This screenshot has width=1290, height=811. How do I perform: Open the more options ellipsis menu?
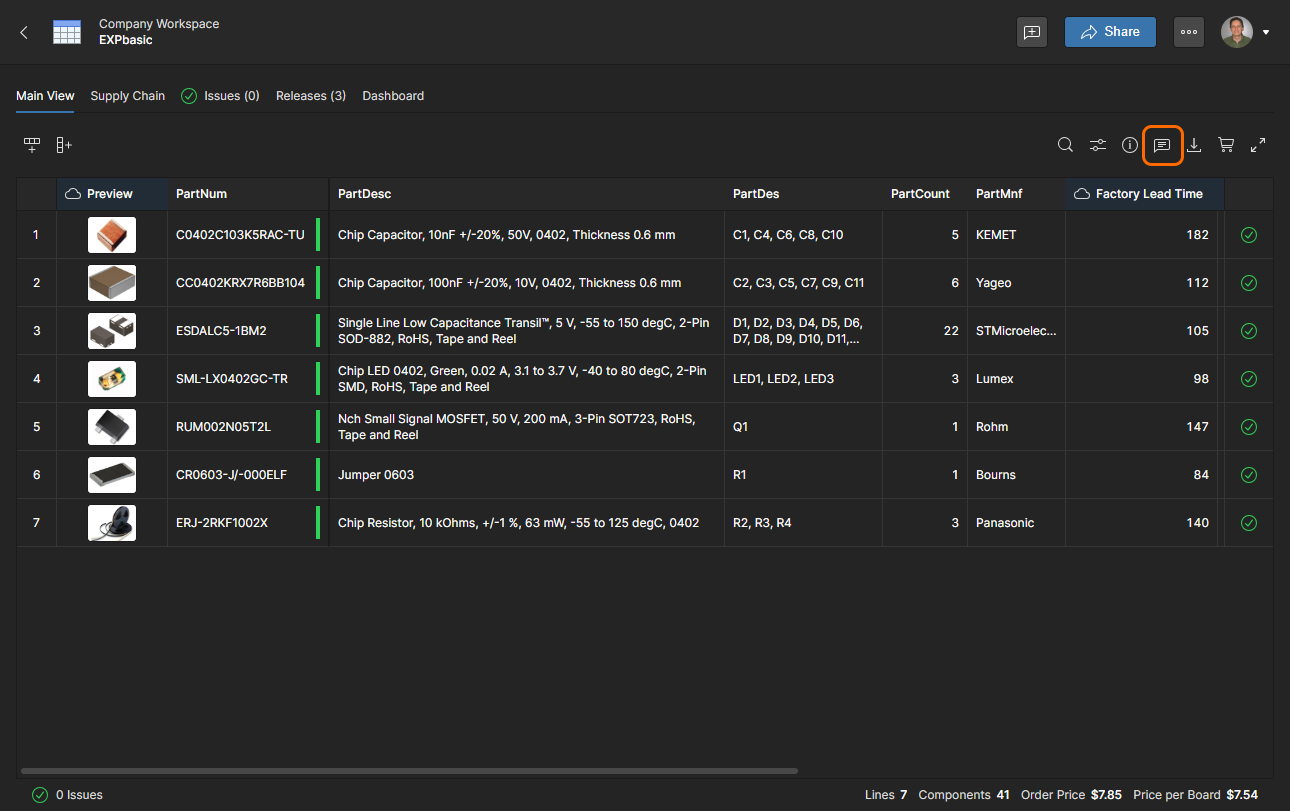tap(1189, 32)
